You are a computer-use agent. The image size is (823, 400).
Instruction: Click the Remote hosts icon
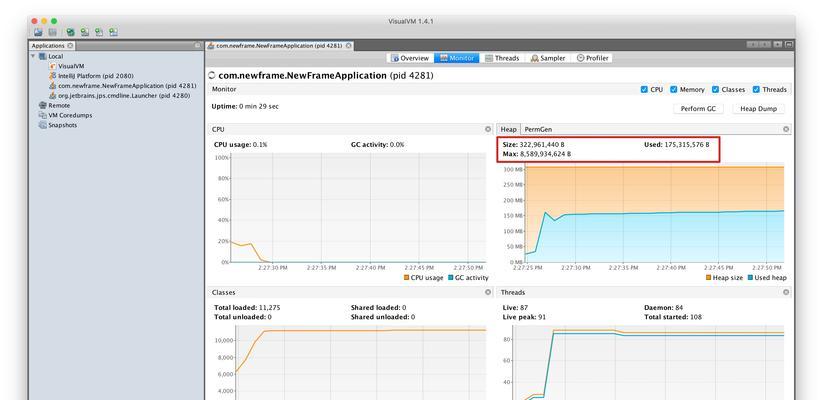(43, 106)
